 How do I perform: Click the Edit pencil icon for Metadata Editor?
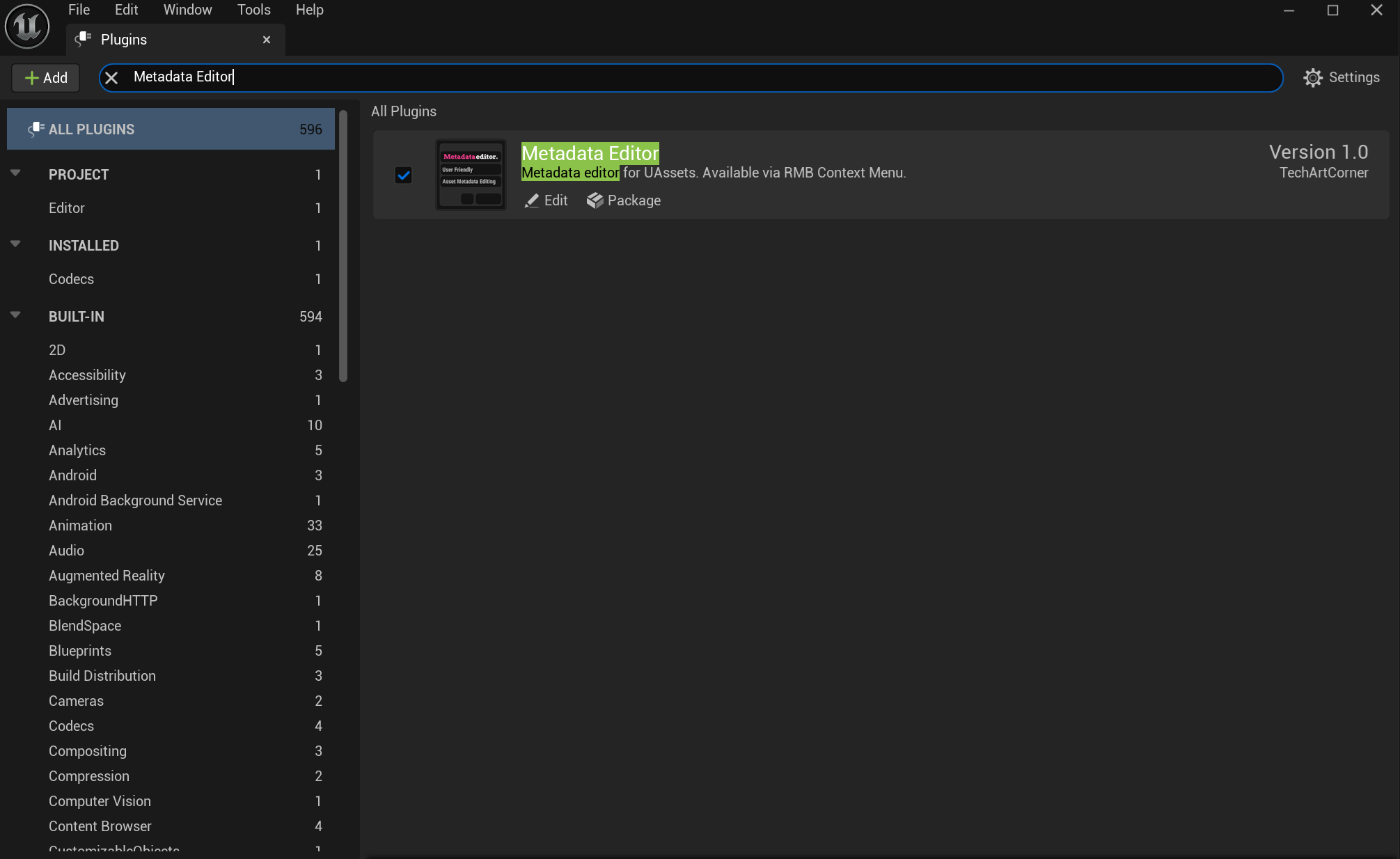point(532,201)
